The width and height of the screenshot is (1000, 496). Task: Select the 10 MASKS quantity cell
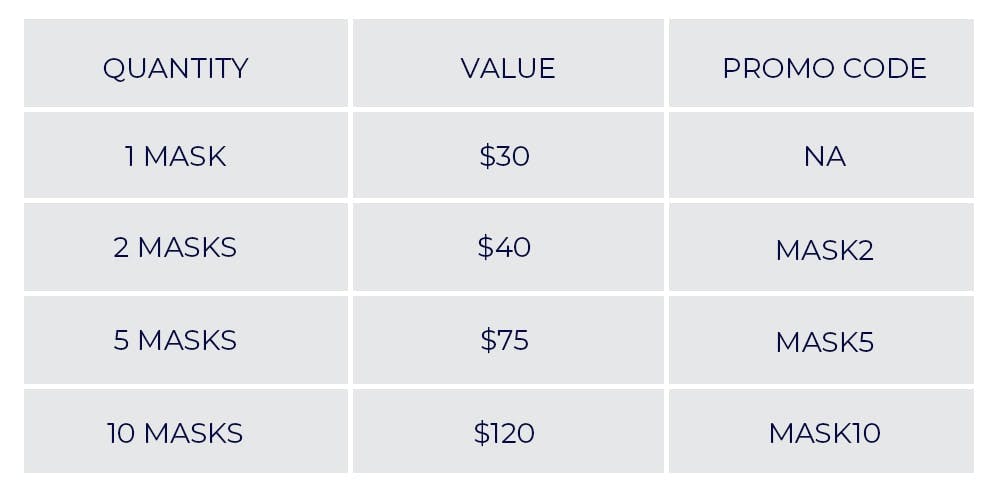click(175, 433)
